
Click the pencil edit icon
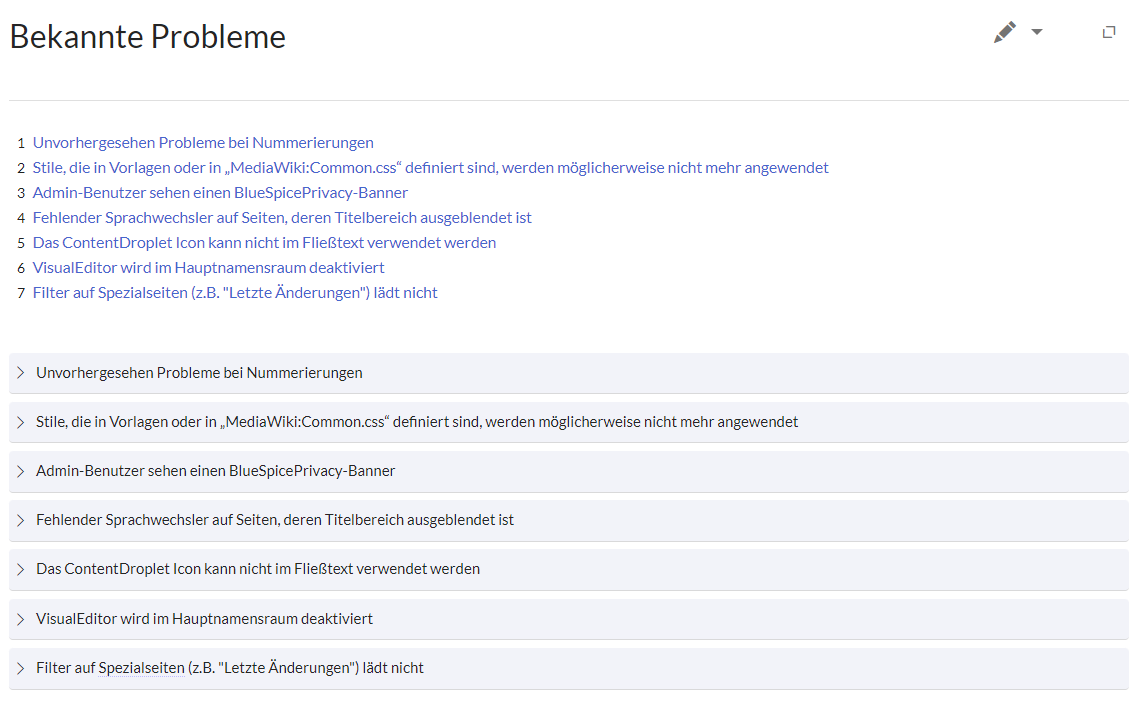(1004, 32)
